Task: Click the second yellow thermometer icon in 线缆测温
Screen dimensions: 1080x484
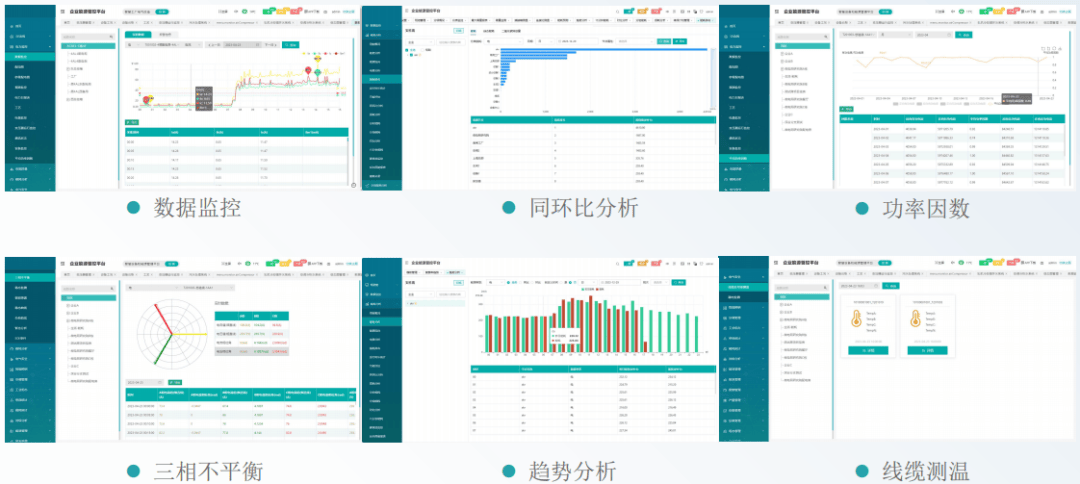Action: 915,322
